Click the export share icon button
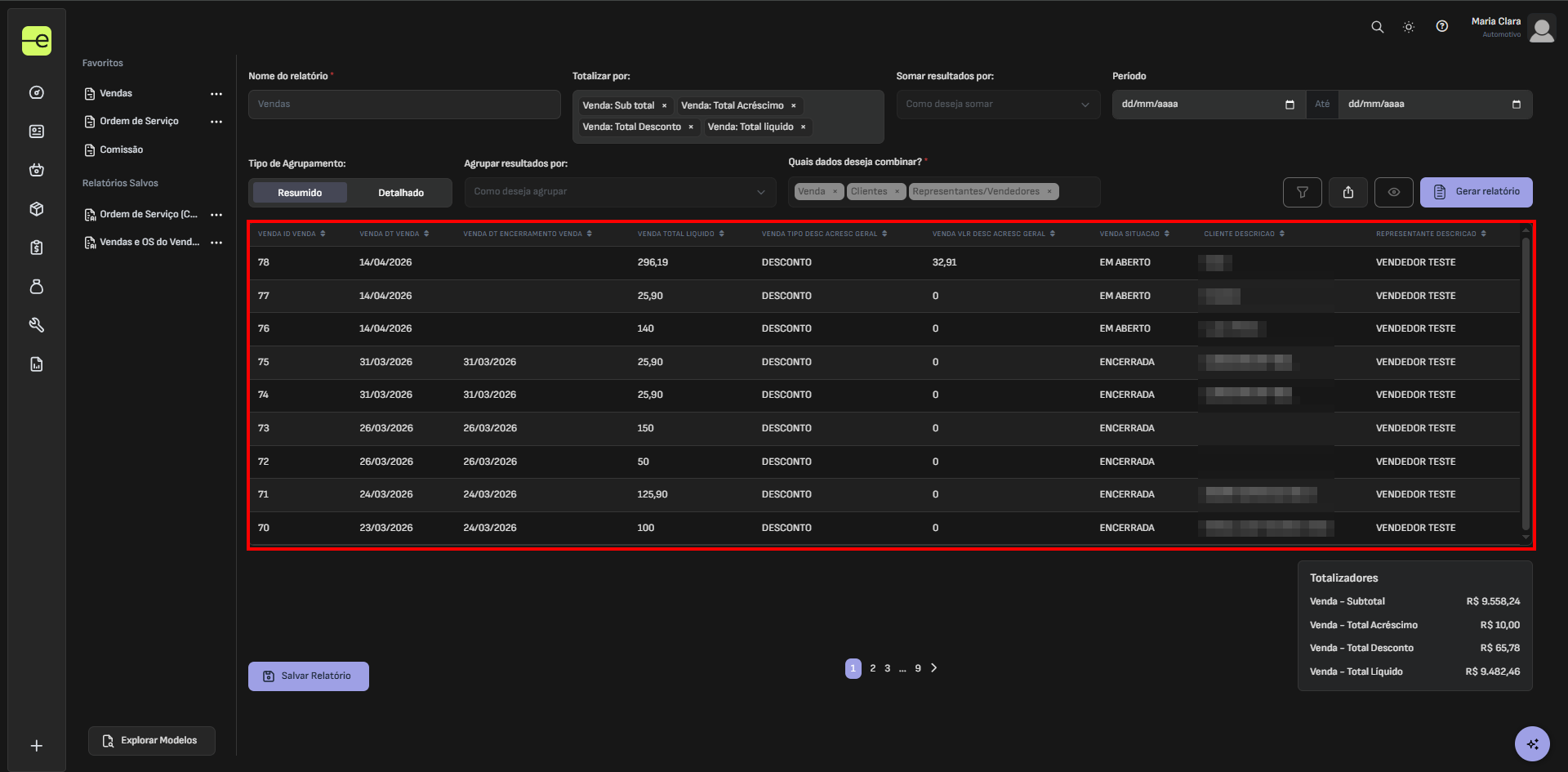 pos(1348,192)
